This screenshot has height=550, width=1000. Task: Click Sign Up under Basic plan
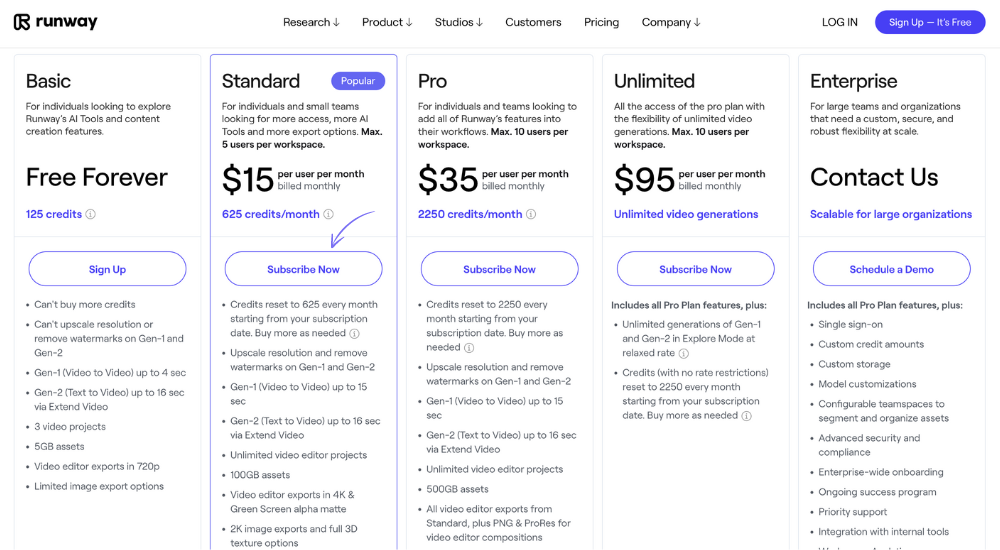[x=107, y=269]
